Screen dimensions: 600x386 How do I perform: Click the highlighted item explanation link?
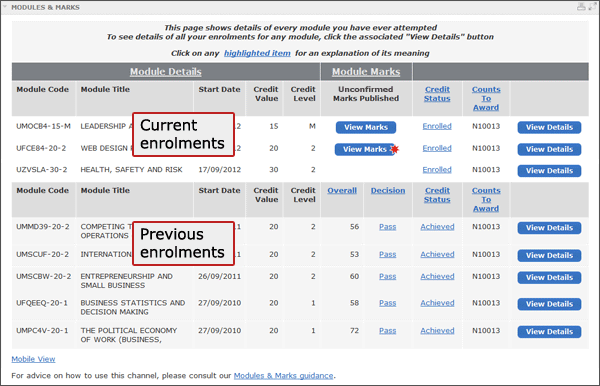coord(257,53)
